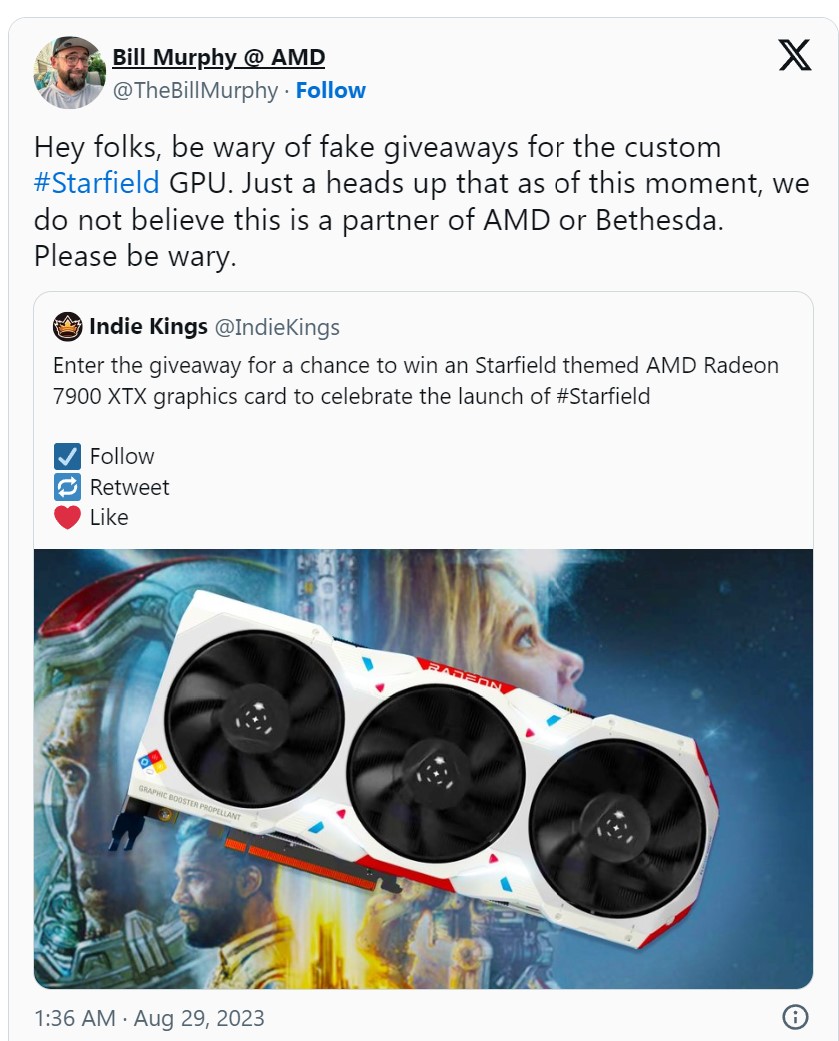Image resolution: width=839 pixels, height=1041 pixels.
Task: Click the @TheBillMurphy handle
Action: coord(195,90)
